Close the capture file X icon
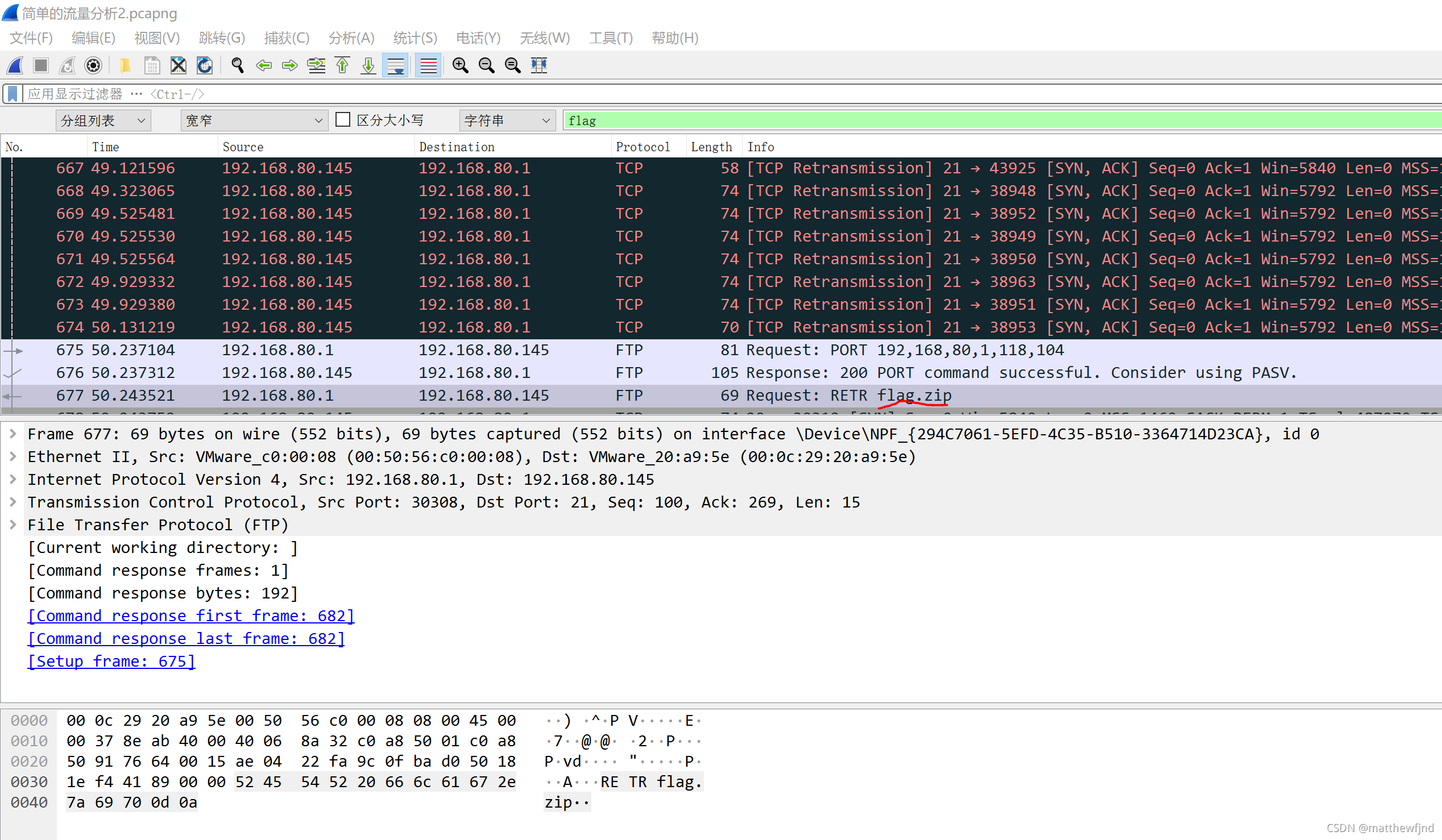Viewport: 1442px width, 840px height. pos(179,65)
